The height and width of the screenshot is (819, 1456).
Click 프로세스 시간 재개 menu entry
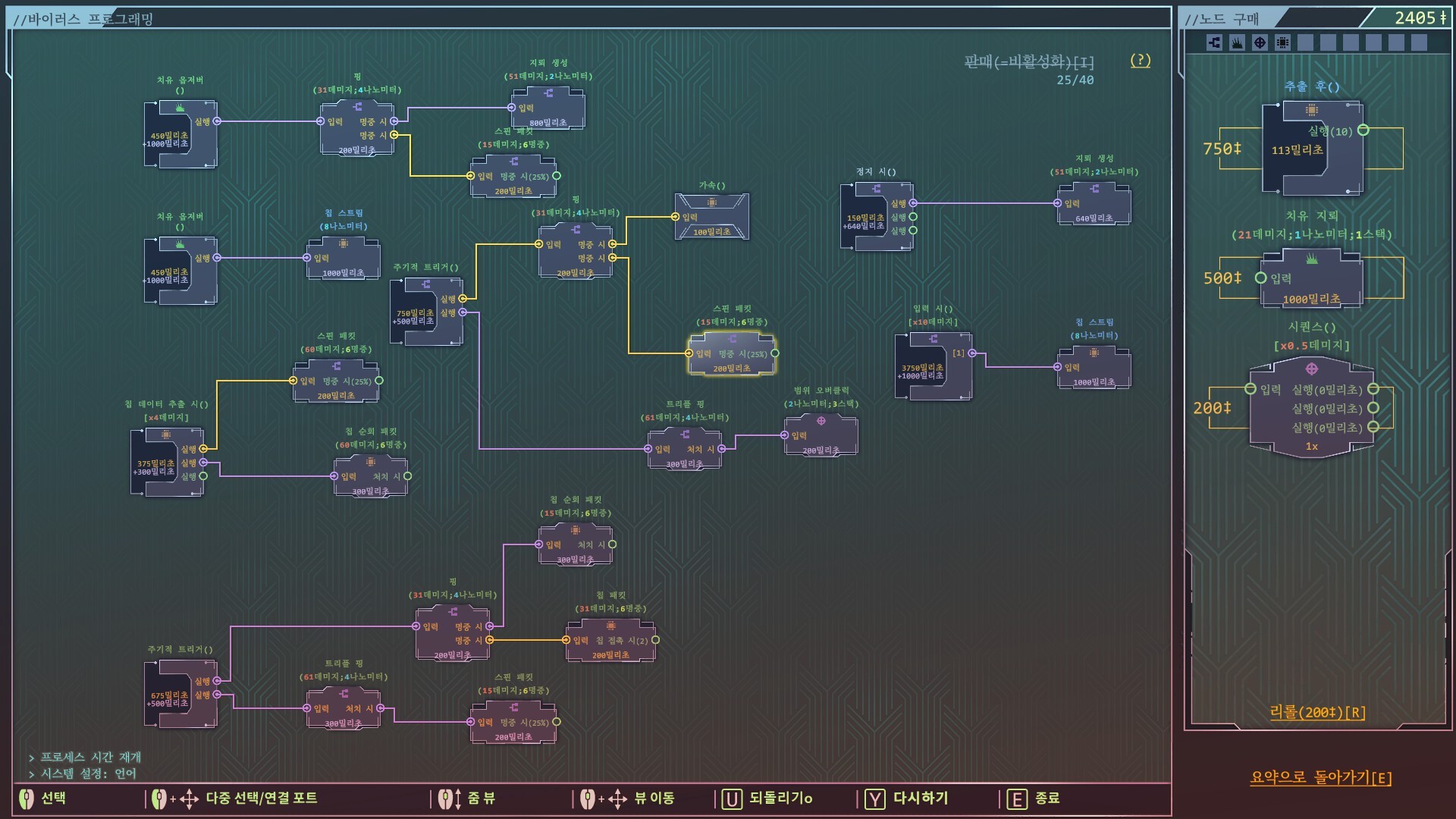pyautogui.click(x=90, y=757)
